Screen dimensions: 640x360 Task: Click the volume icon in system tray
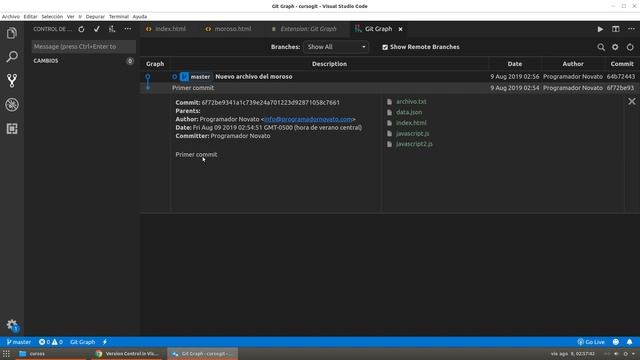pyautogui.click(x=616, y=354)
